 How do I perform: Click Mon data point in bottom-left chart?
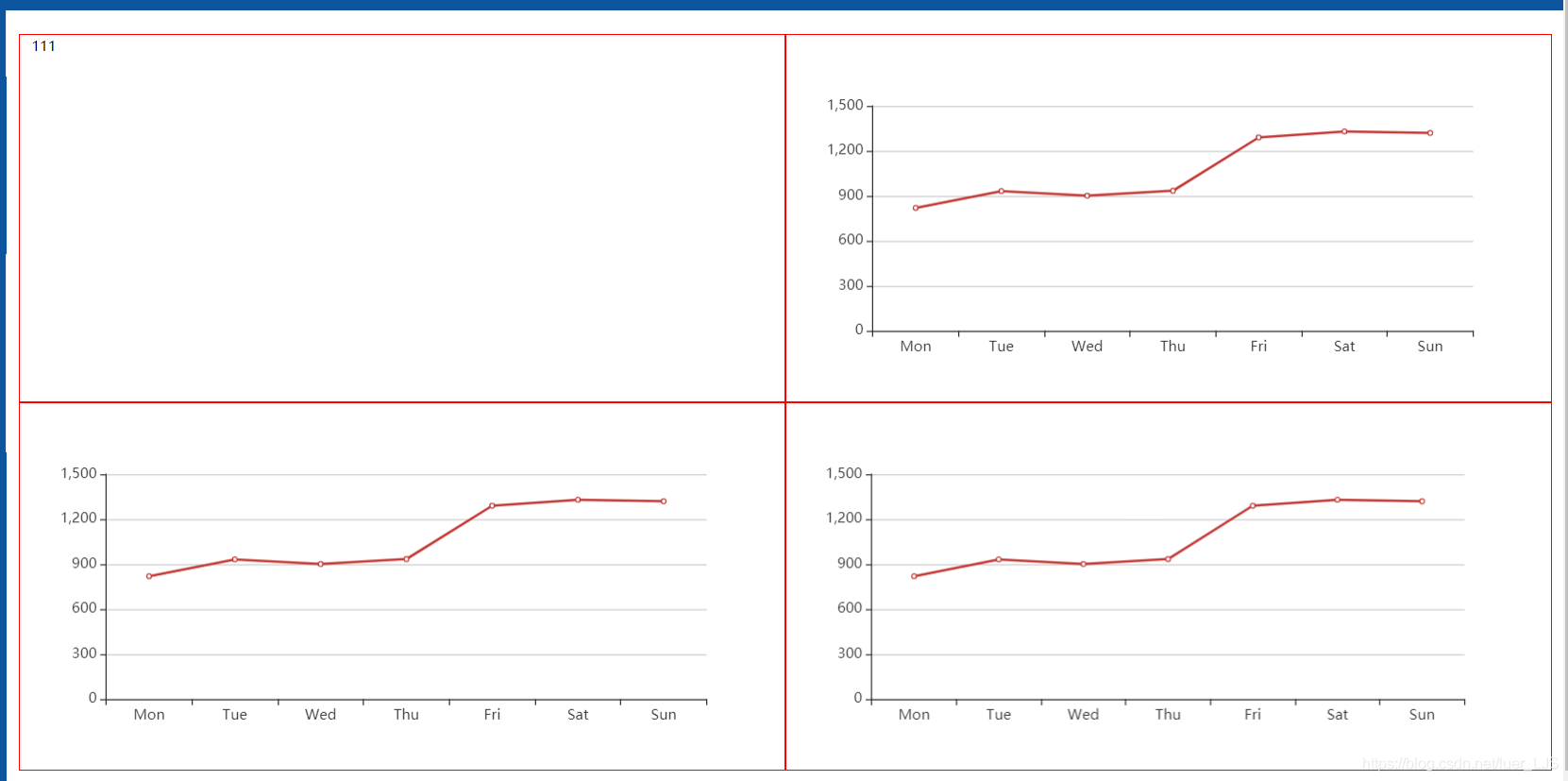149,576
